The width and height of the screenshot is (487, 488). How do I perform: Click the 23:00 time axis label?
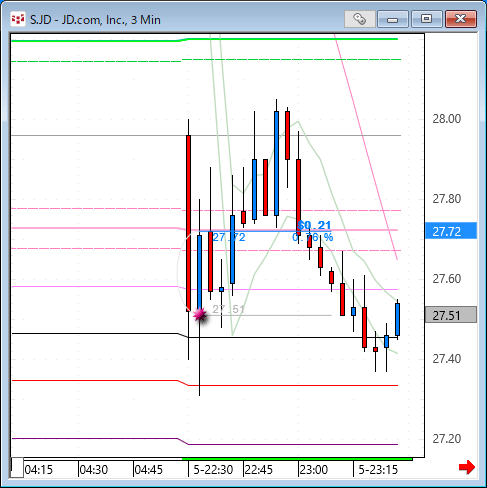[314, 470]
